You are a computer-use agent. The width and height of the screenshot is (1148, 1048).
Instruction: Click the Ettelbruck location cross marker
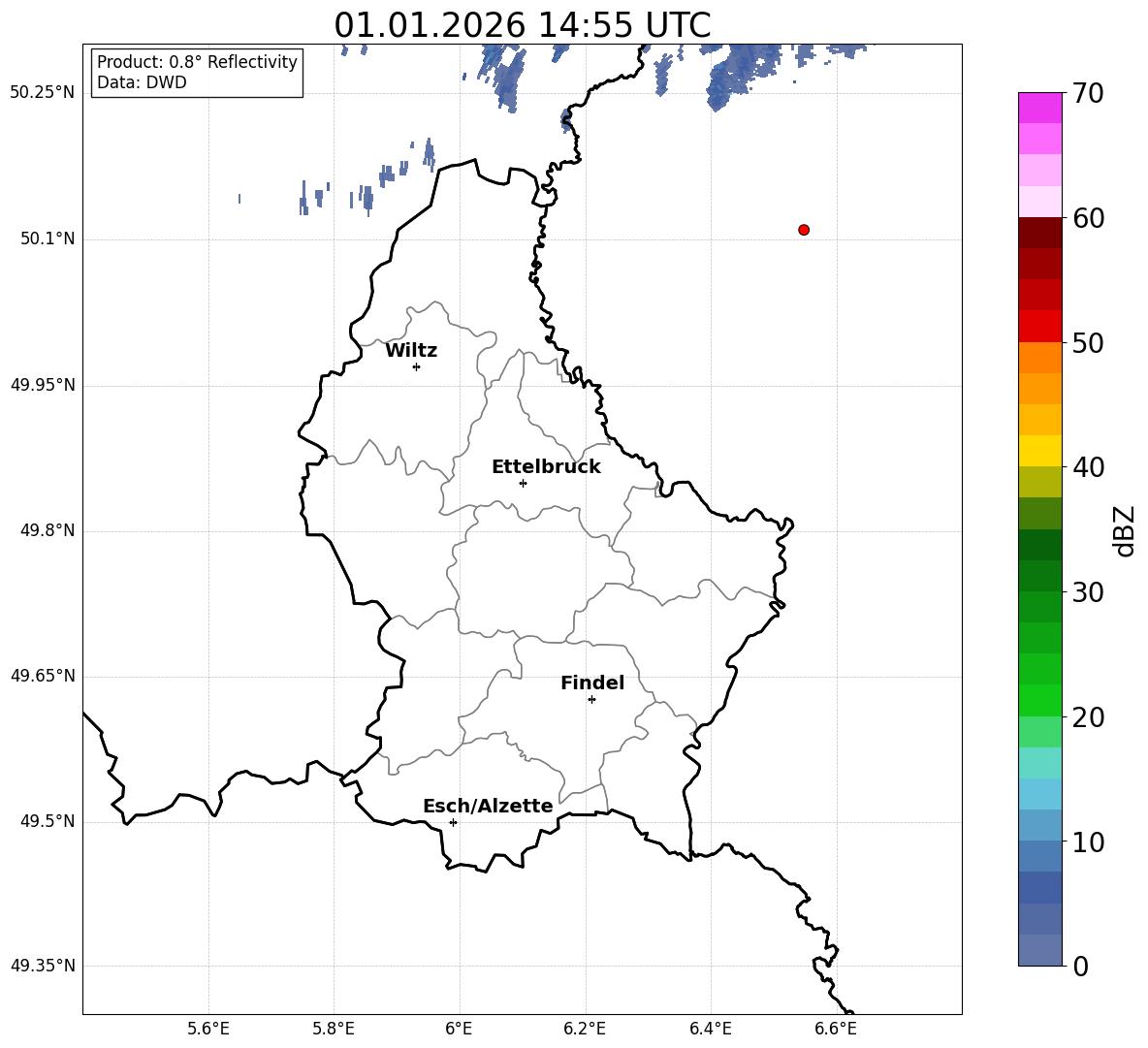point(523,483)
